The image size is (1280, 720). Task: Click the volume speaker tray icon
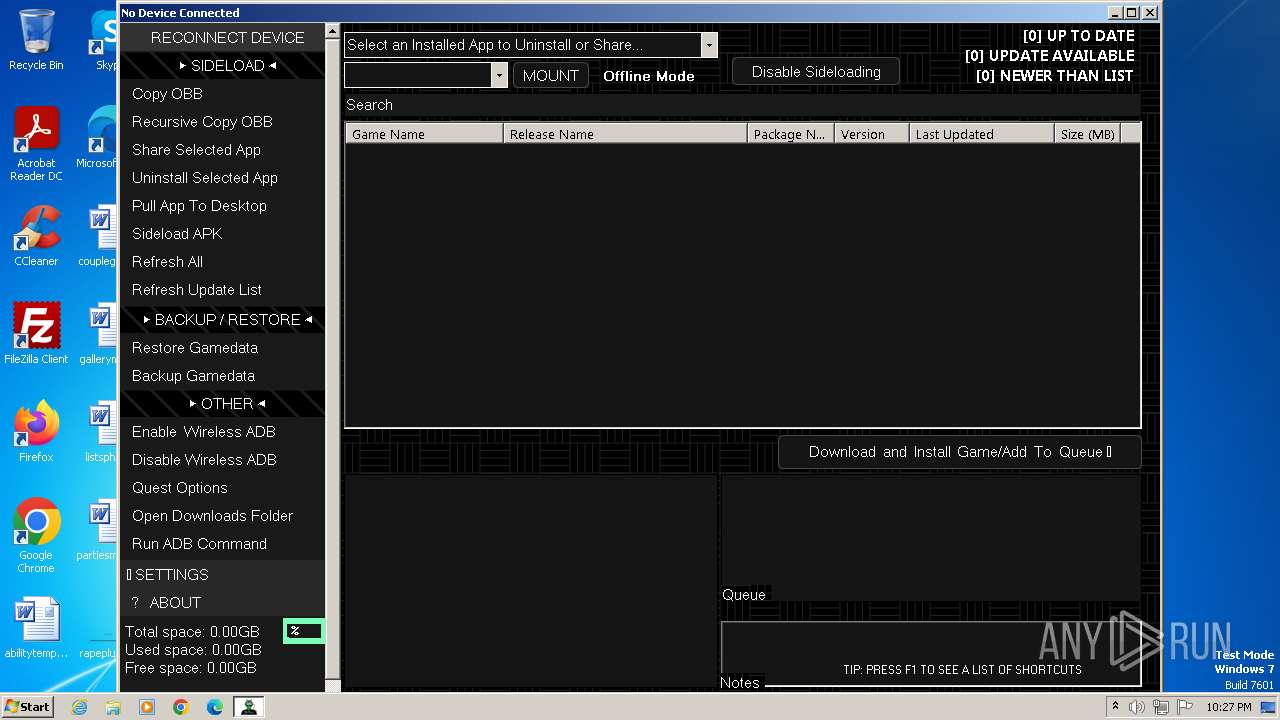(1137, 707)
